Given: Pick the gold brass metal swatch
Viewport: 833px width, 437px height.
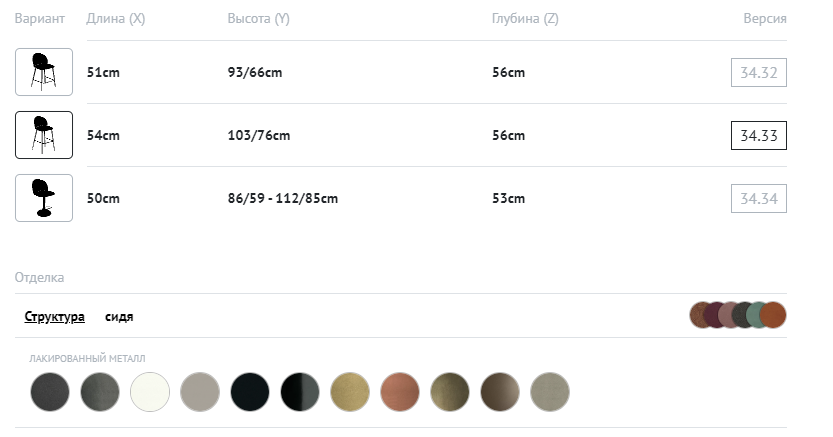Looking at the screenshot, I should click(x=350, y=391).
